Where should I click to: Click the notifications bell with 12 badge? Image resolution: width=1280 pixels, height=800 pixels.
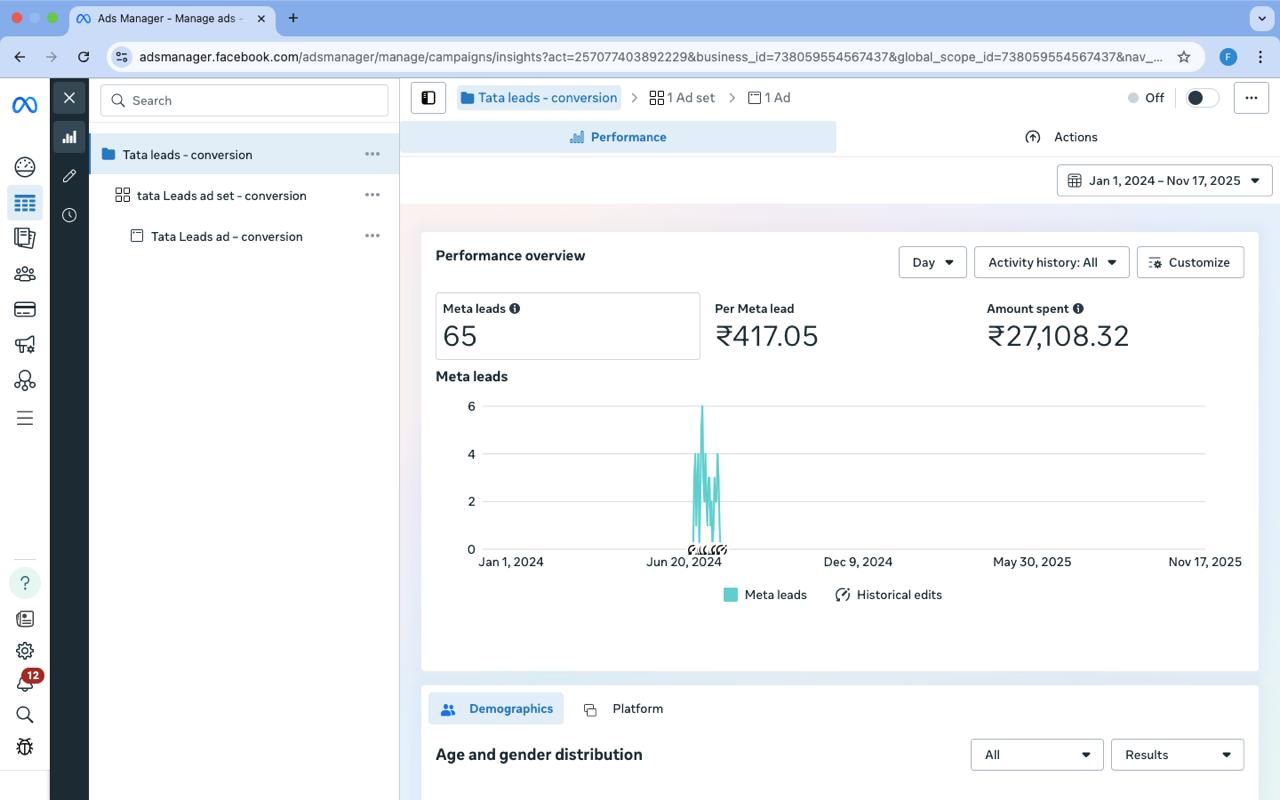point(25,683)
